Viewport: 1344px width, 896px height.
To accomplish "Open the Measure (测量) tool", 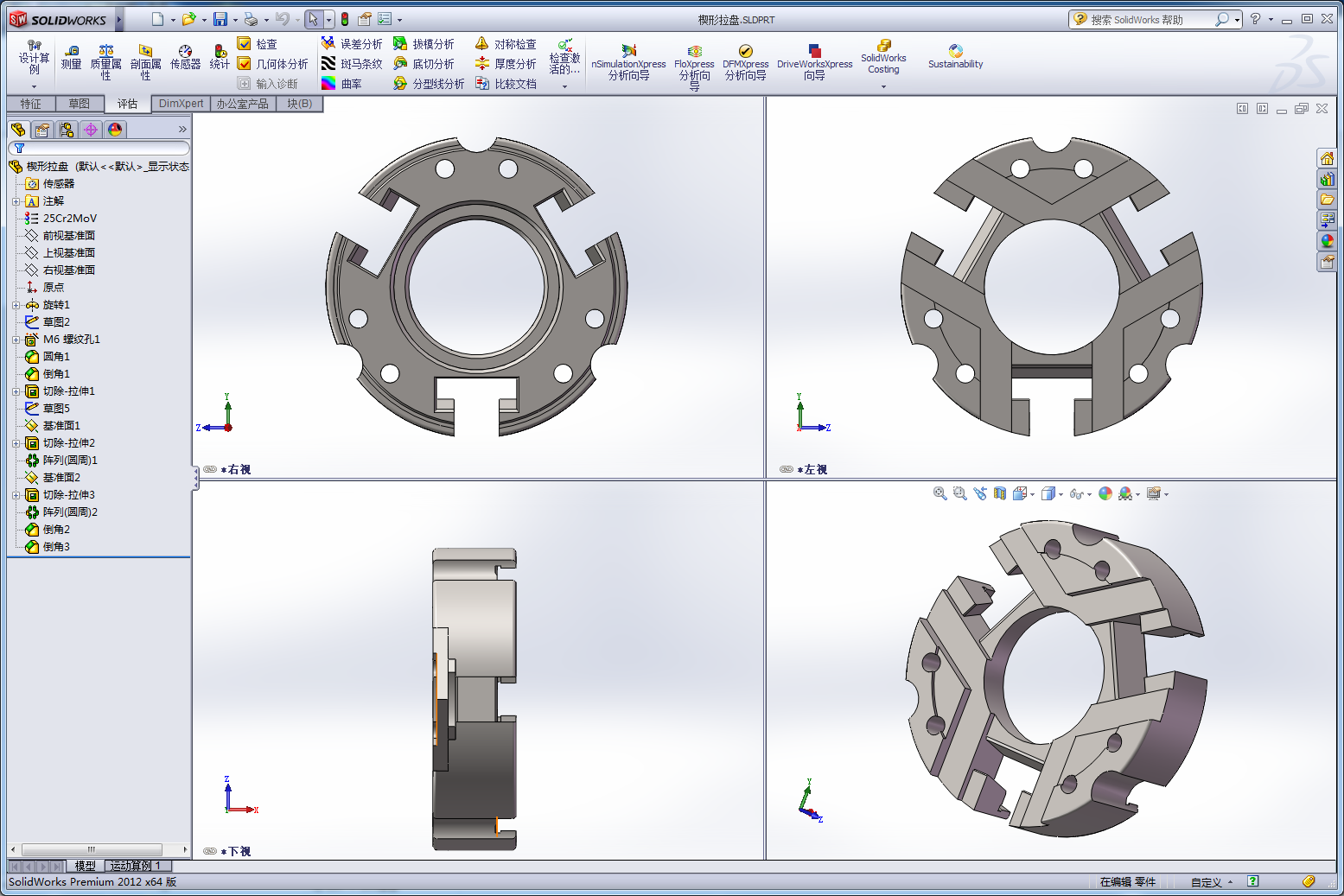I will click(71, 58).
